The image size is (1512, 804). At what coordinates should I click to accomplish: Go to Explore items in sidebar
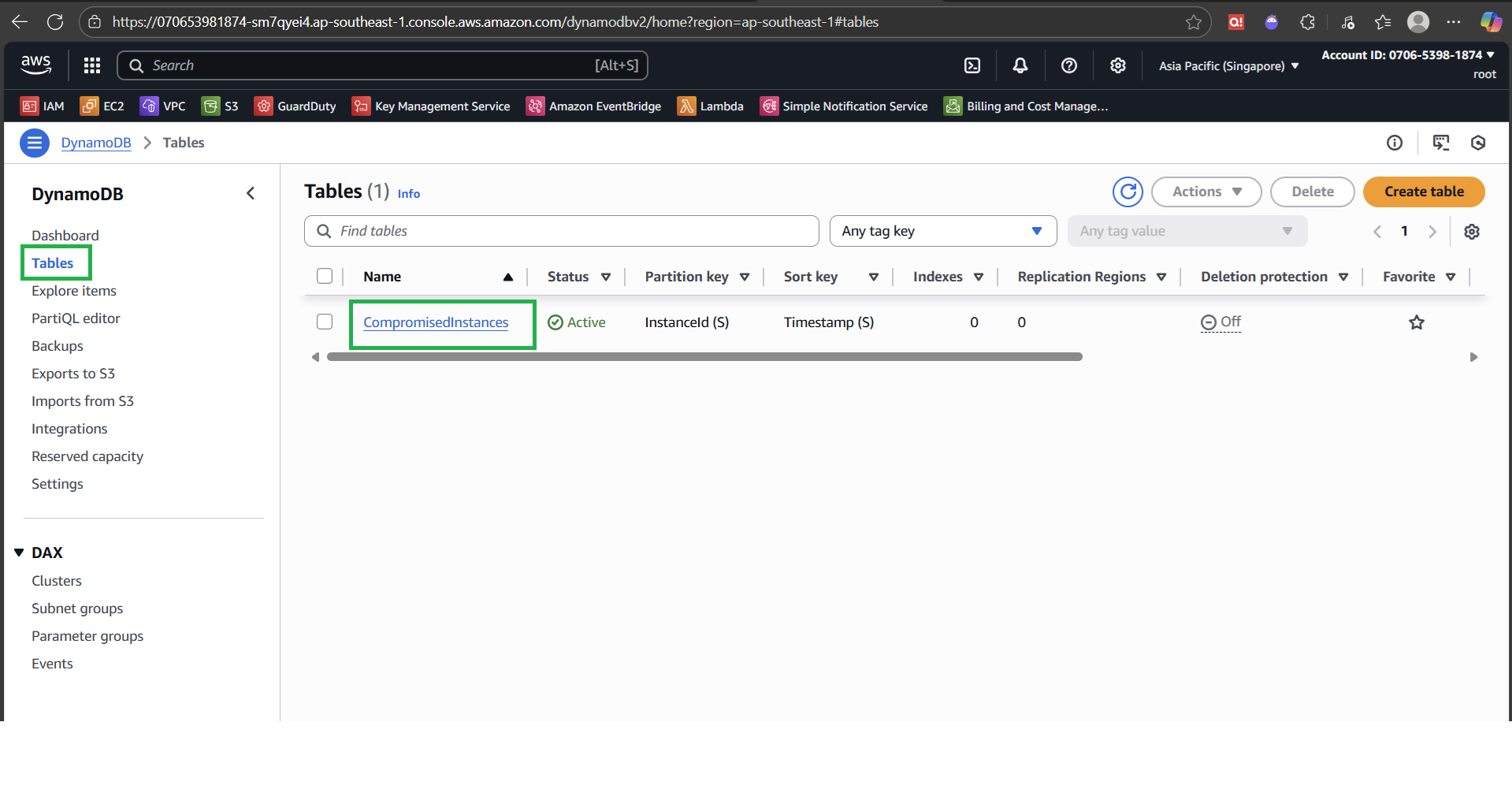74,291
